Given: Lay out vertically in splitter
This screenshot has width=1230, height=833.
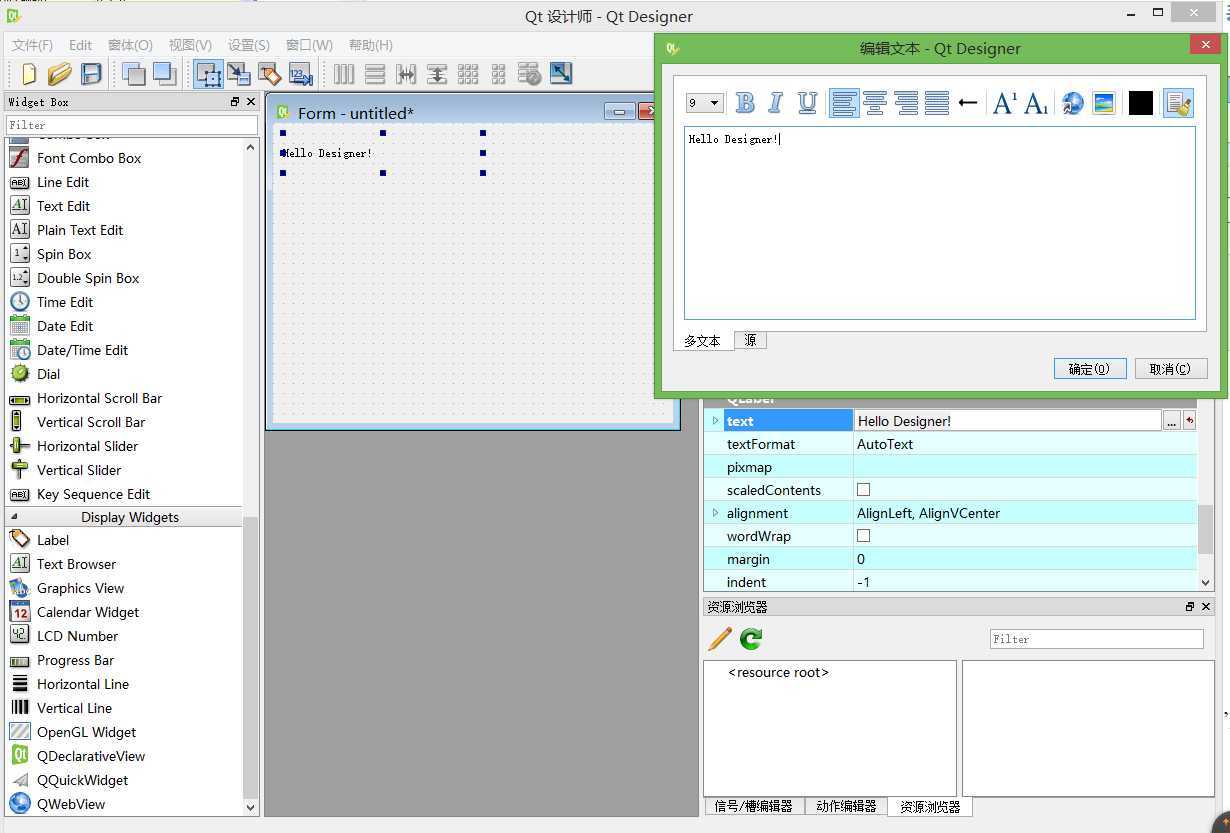Looking at the screenshot, I should point(437,74).
